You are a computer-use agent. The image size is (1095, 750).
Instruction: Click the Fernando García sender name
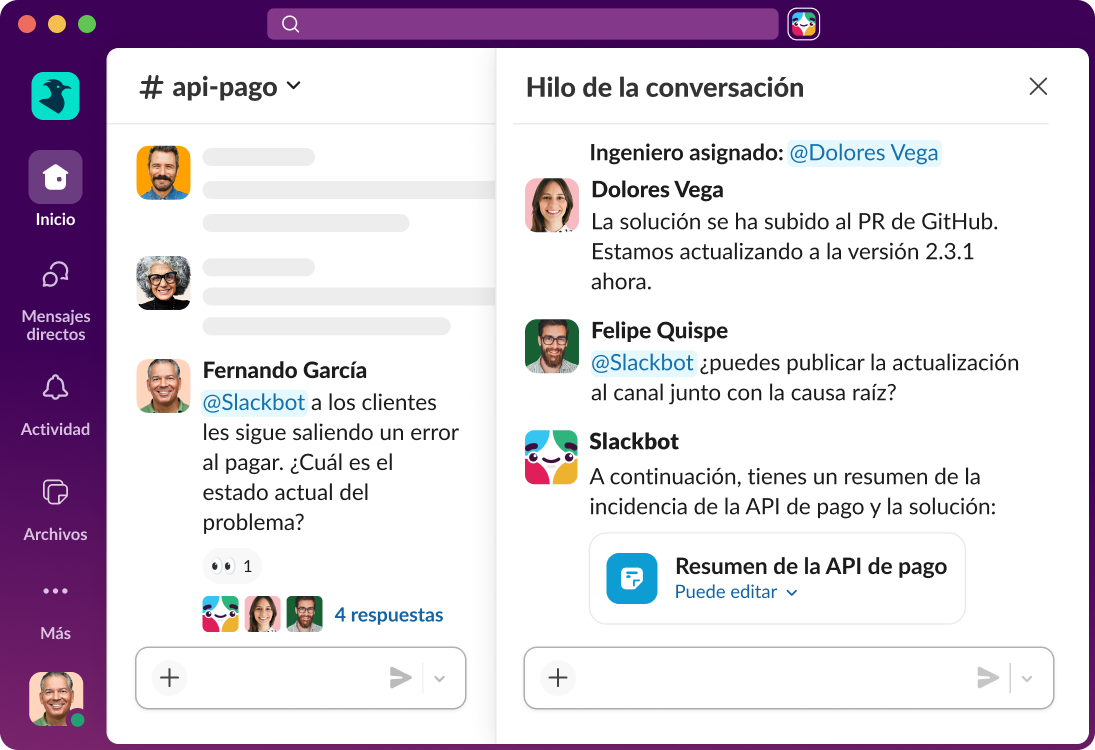[x=284, y=370]
